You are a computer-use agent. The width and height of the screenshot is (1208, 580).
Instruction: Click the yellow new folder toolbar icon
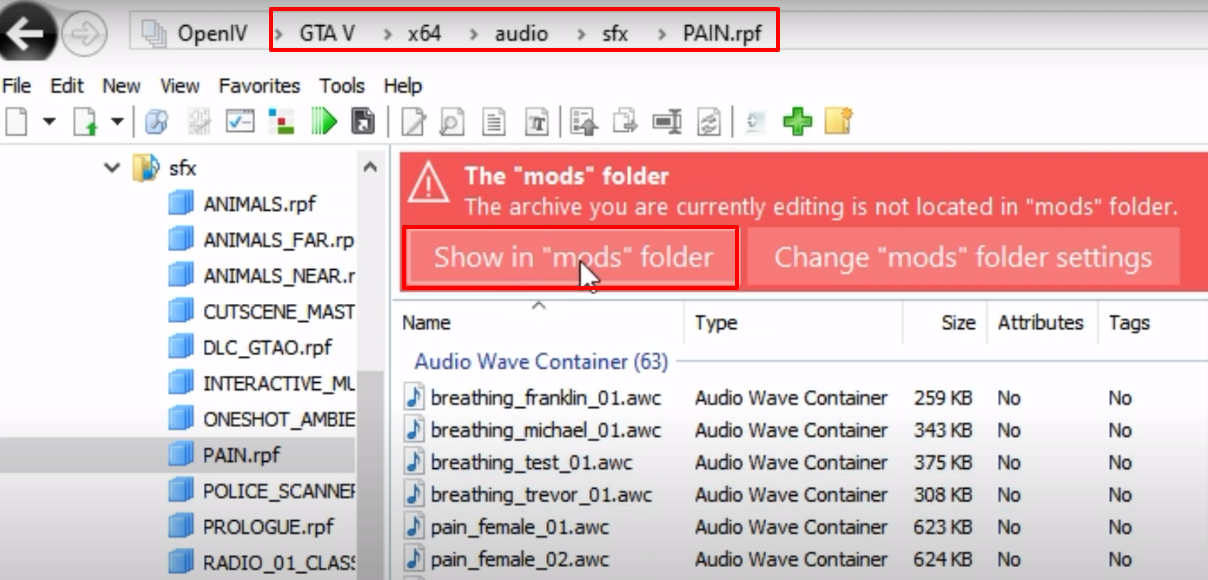coord(838,121)
